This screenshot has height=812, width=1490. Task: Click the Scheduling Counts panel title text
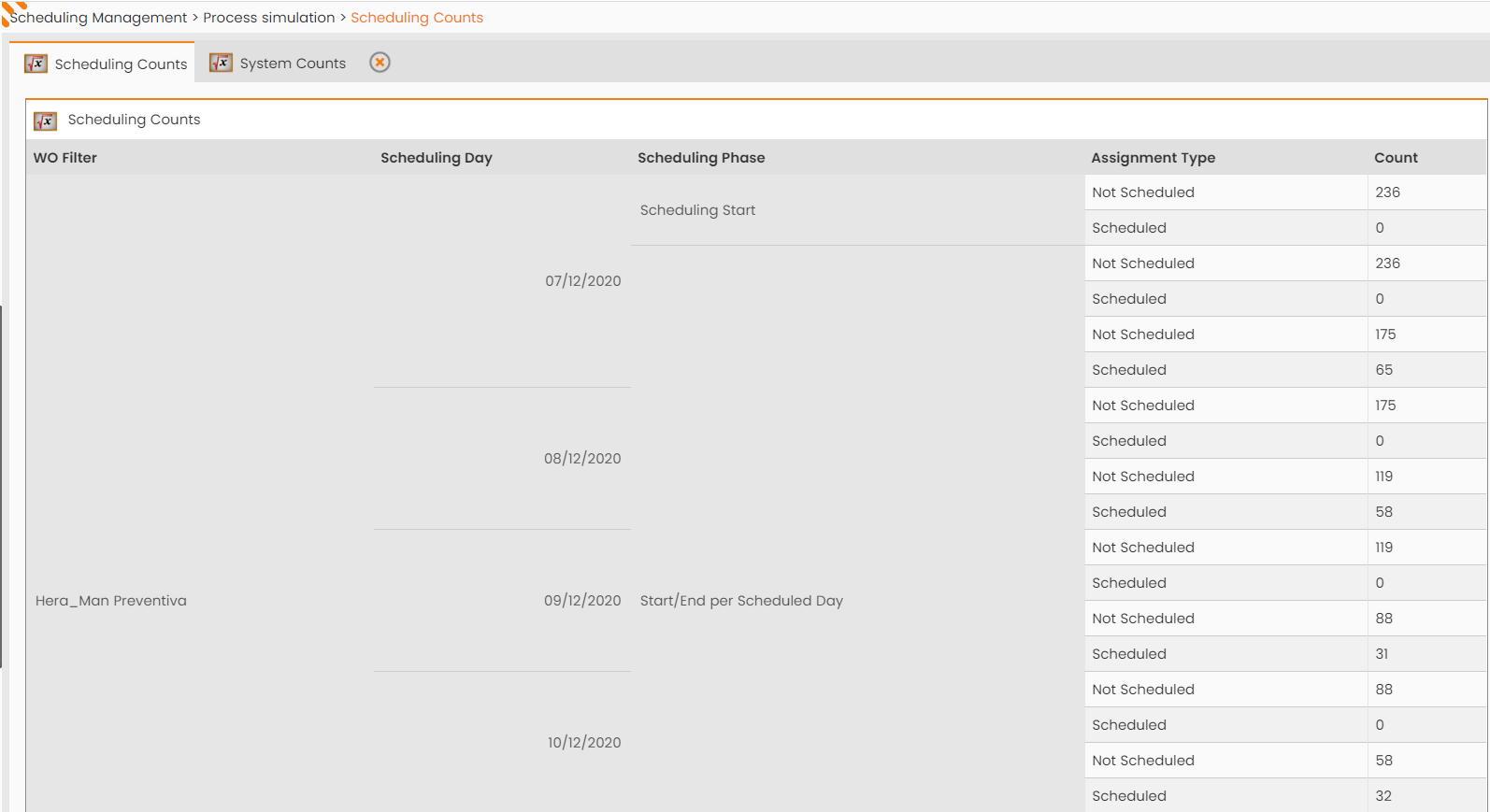coord(134,120)
